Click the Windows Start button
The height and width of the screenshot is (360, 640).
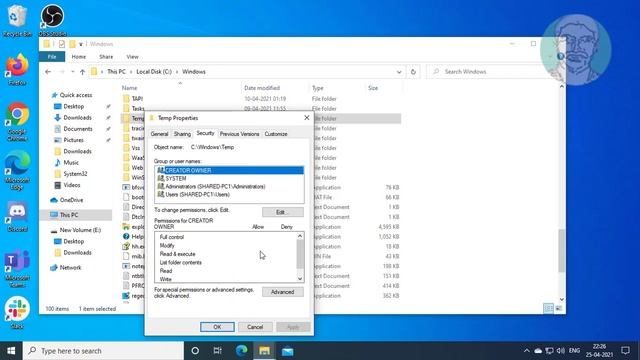11,351
